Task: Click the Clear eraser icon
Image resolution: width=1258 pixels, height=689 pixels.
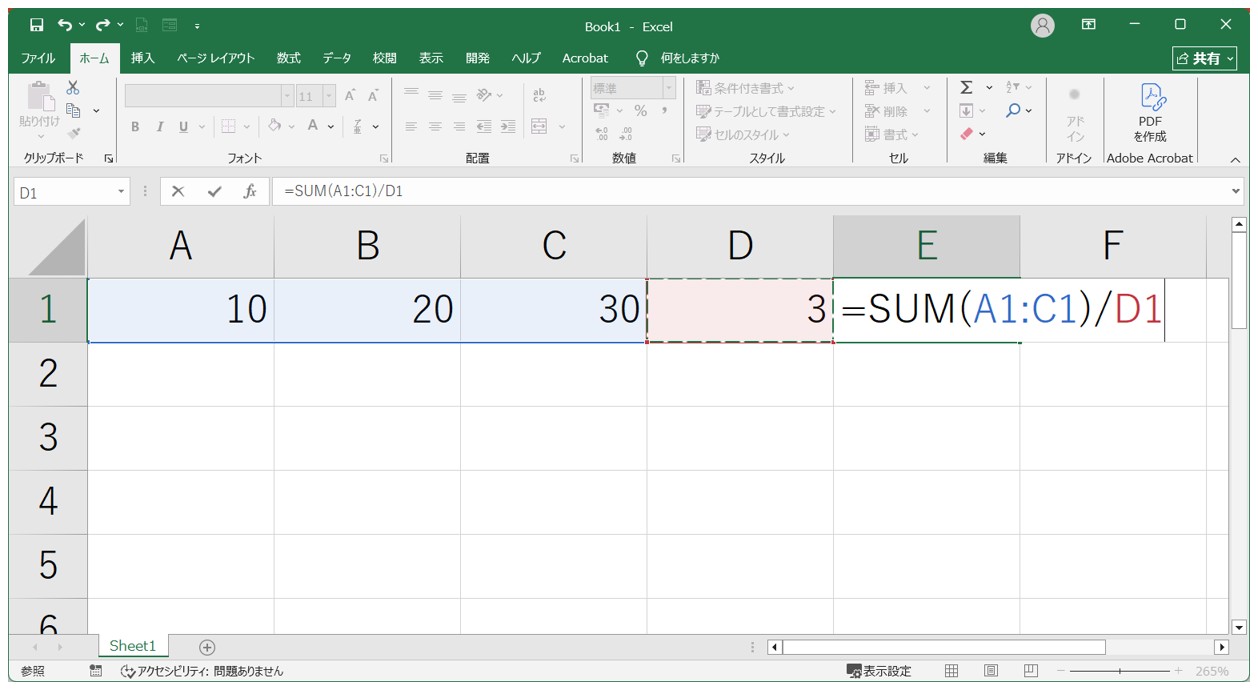Action: pyautogui.click(x=966, y=133)
